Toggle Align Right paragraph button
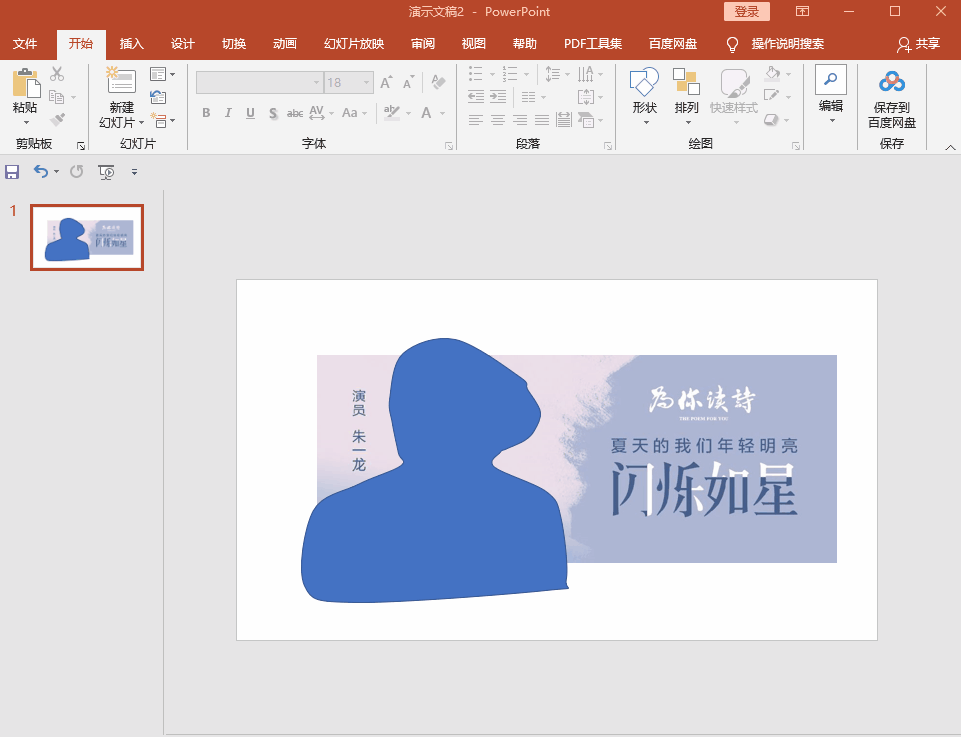Viewport: 961px width, 737px height. pyautogui.click(x=520, y=119)
